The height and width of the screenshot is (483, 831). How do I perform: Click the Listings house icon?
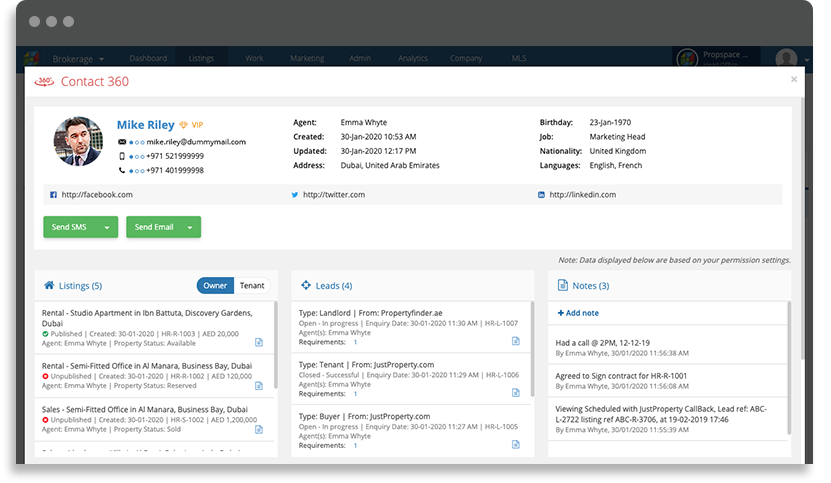pos(49,285)
